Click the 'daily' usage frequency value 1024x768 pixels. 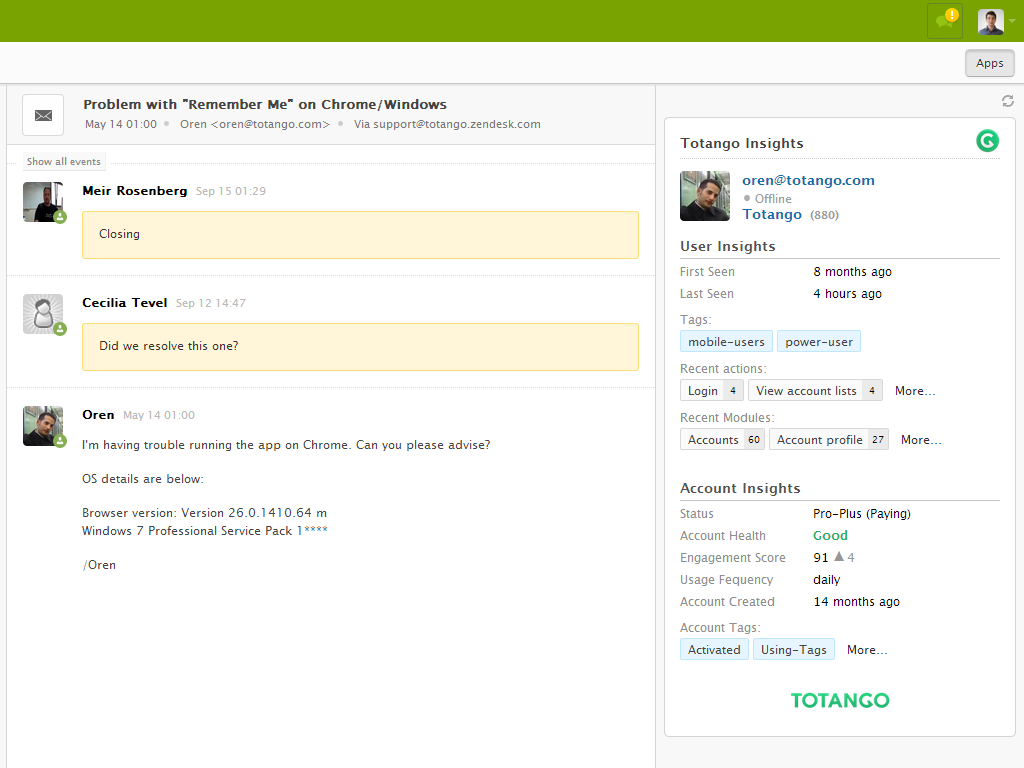(x=826, y=580)
